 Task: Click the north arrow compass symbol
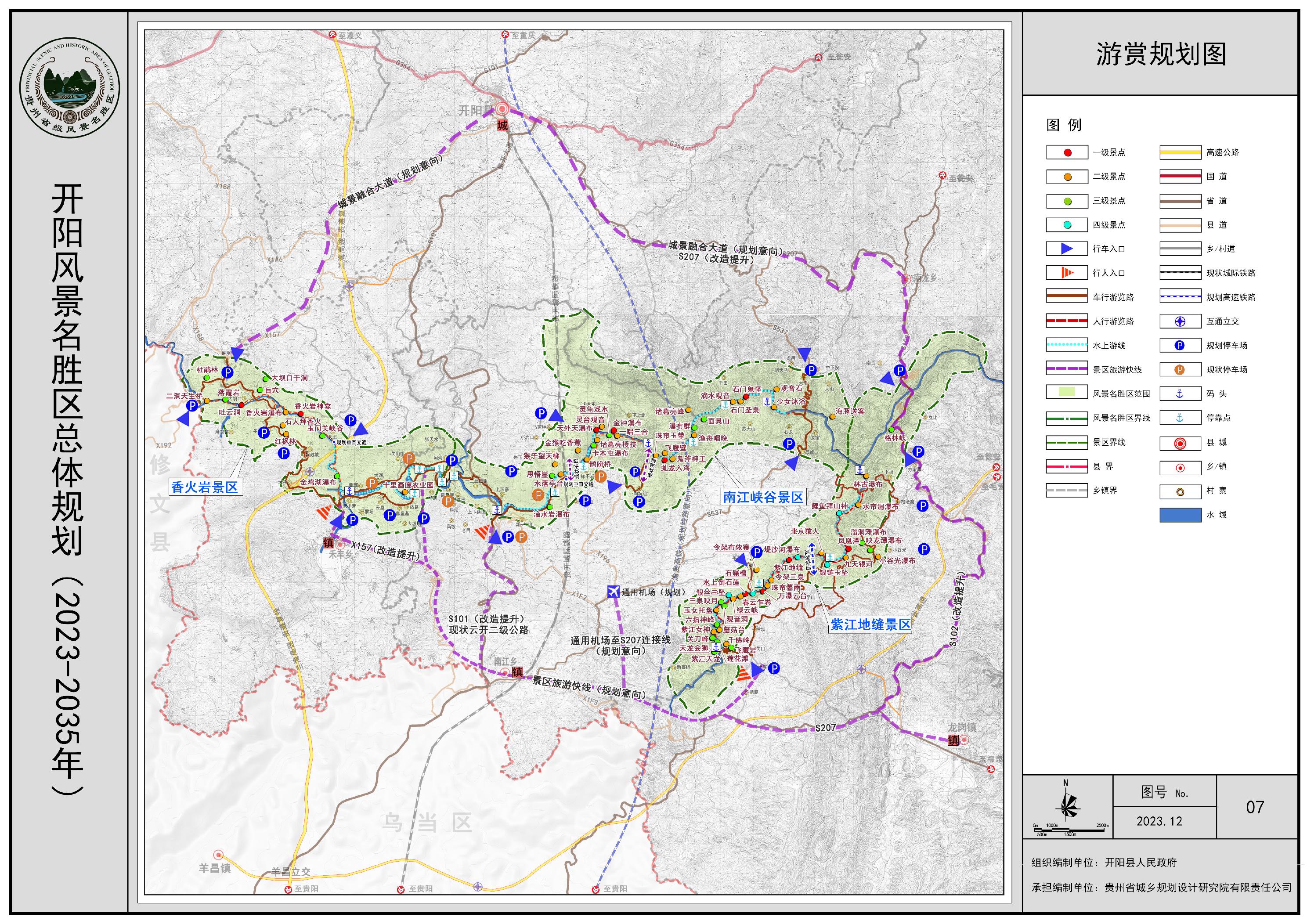1068,806
